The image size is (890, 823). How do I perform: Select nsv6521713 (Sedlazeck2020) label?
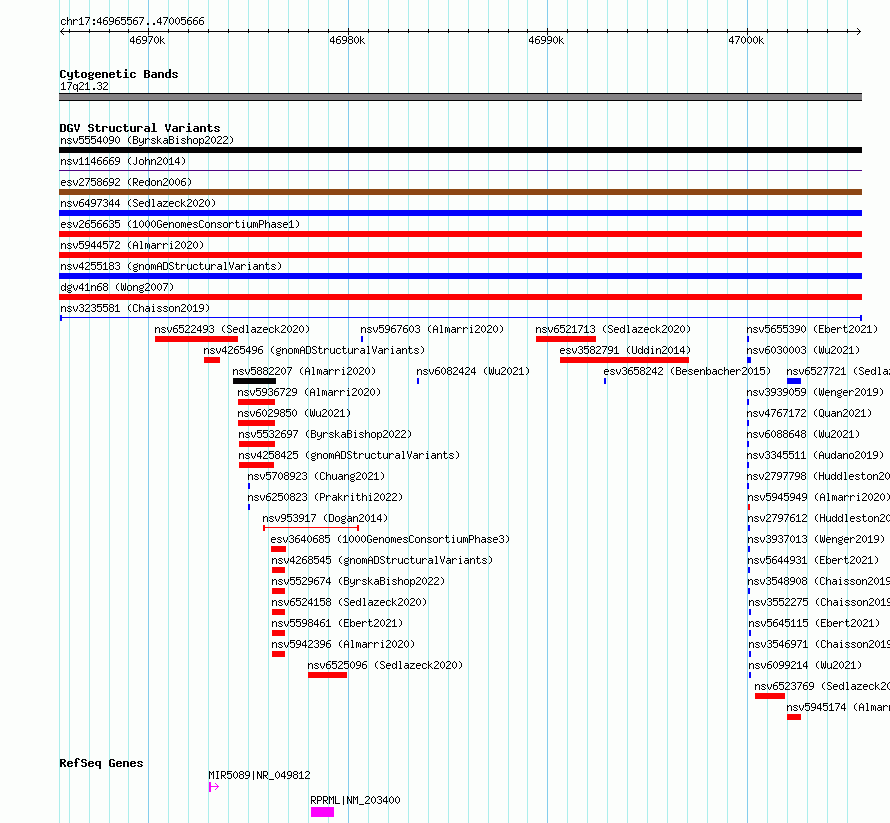tap(613, 329)
